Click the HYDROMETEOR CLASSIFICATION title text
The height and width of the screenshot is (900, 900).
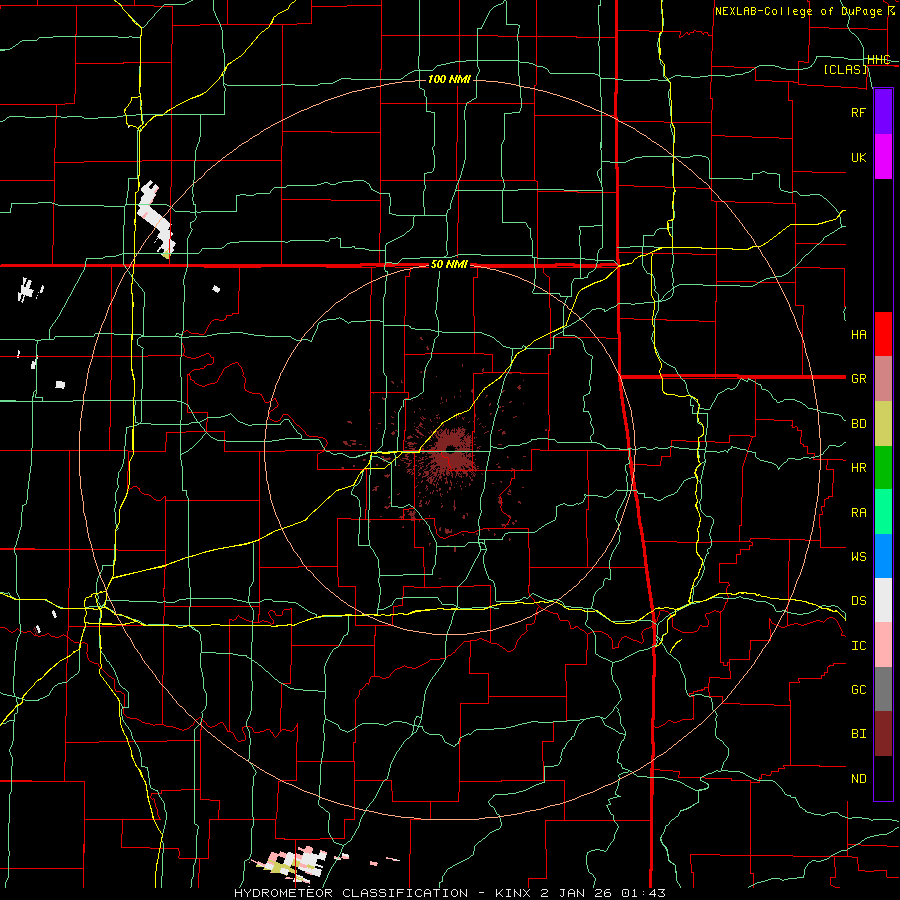click(x=351, y=893)
